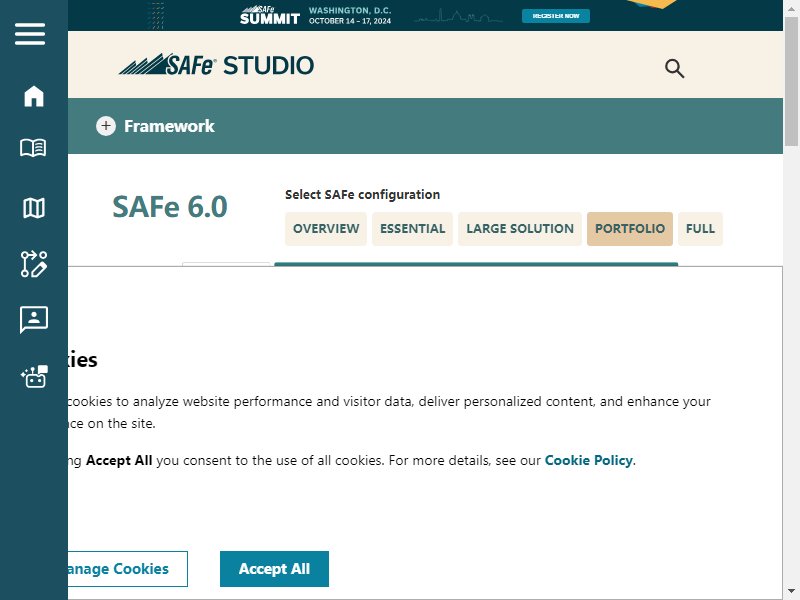Click the SAFe Studio logo
800x600 pixels.
(x=216, y=65)
